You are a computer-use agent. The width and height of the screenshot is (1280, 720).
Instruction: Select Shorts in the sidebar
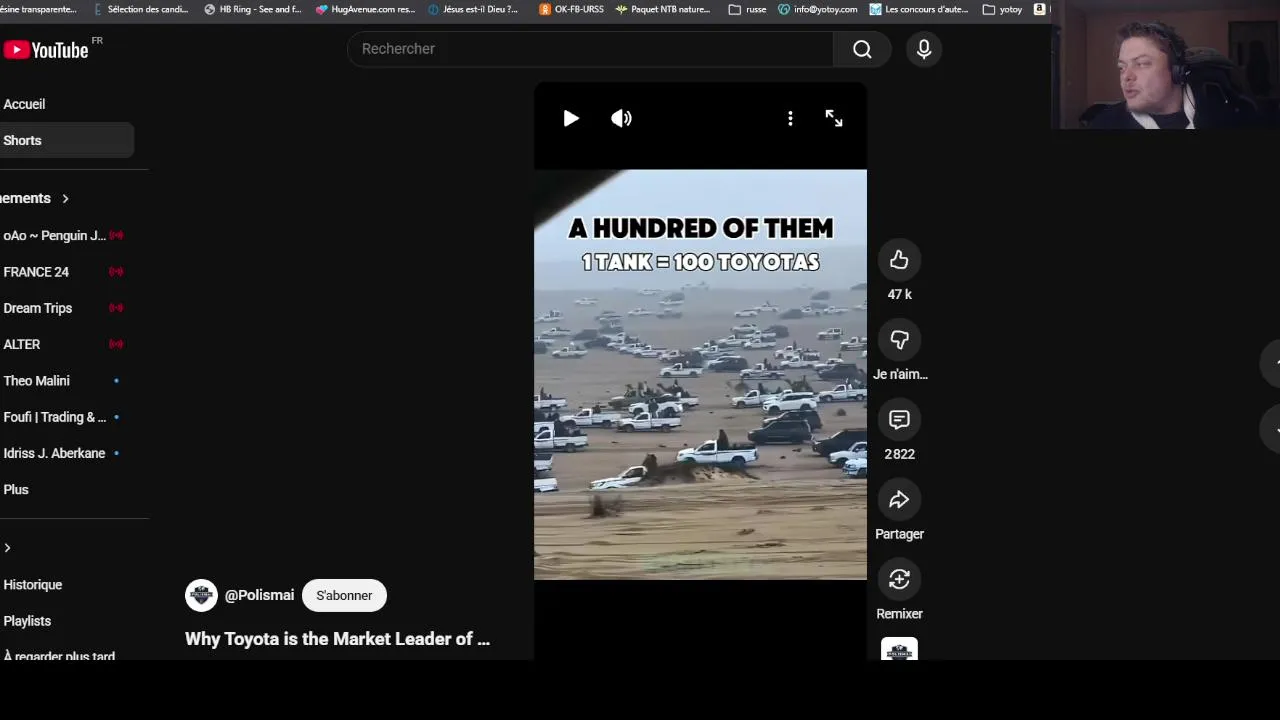[x=66, y=141]
